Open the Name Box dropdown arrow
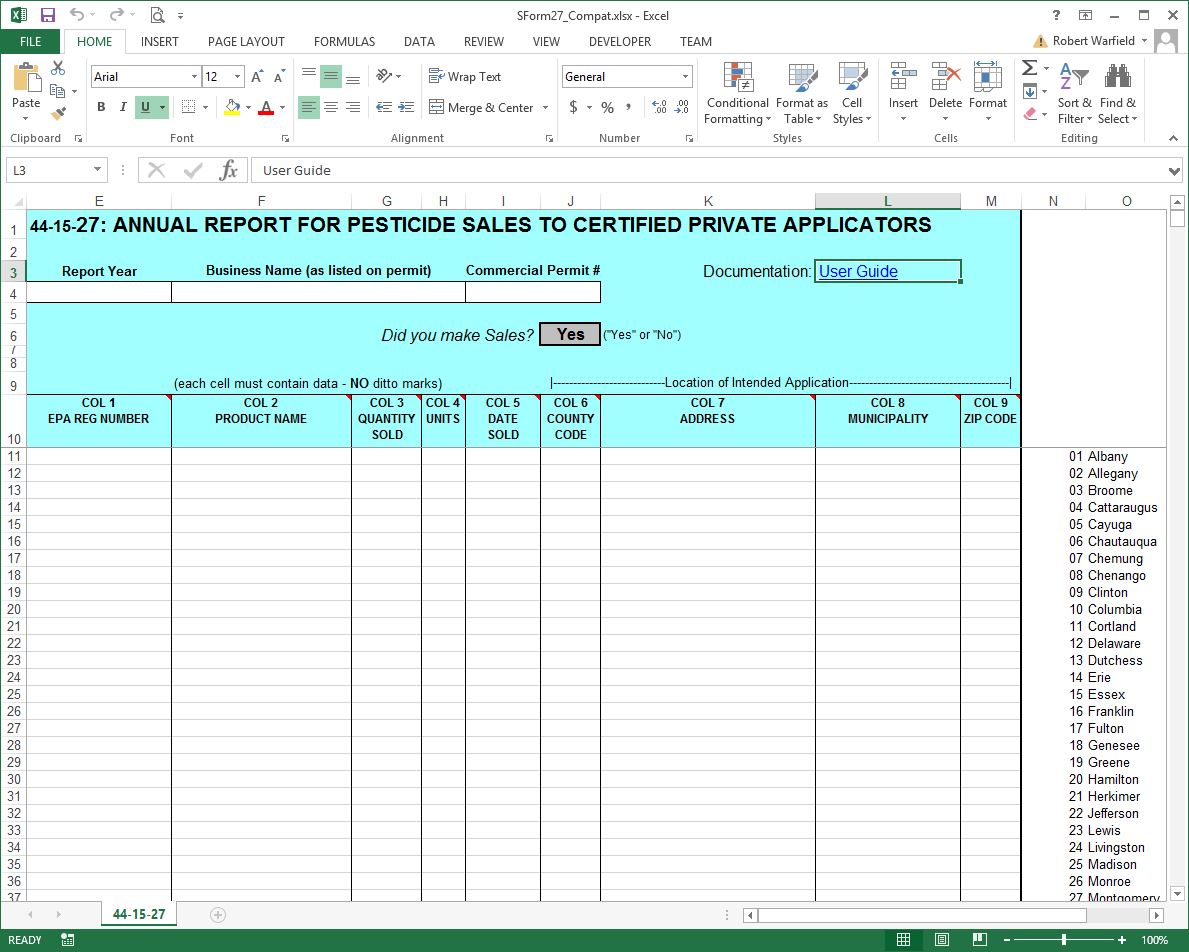Viewport: 1189px width, 952px height. [97, 170]
